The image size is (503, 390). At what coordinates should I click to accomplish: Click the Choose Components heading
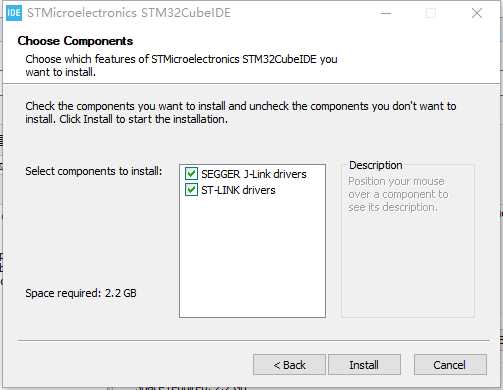[x=75, y=41]
